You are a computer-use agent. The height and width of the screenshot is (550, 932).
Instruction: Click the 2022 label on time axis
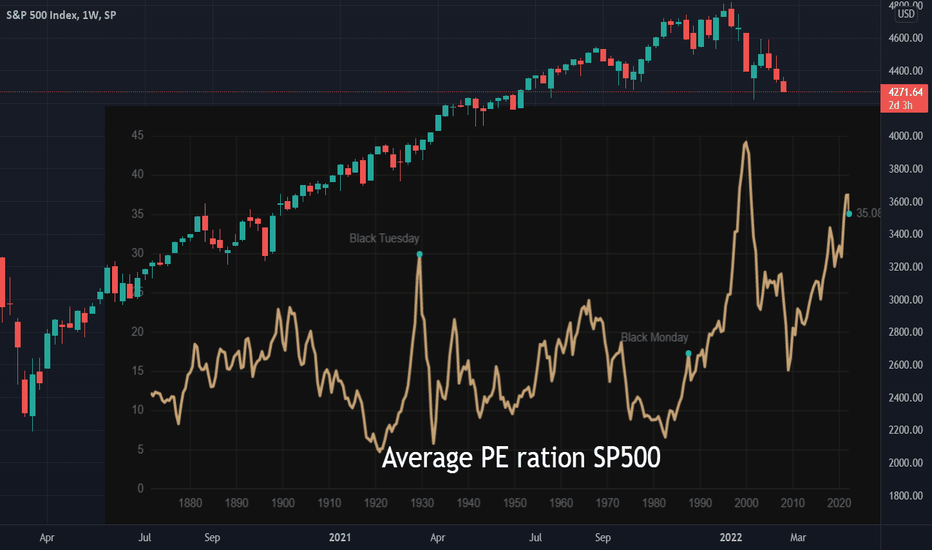point(731,537)
